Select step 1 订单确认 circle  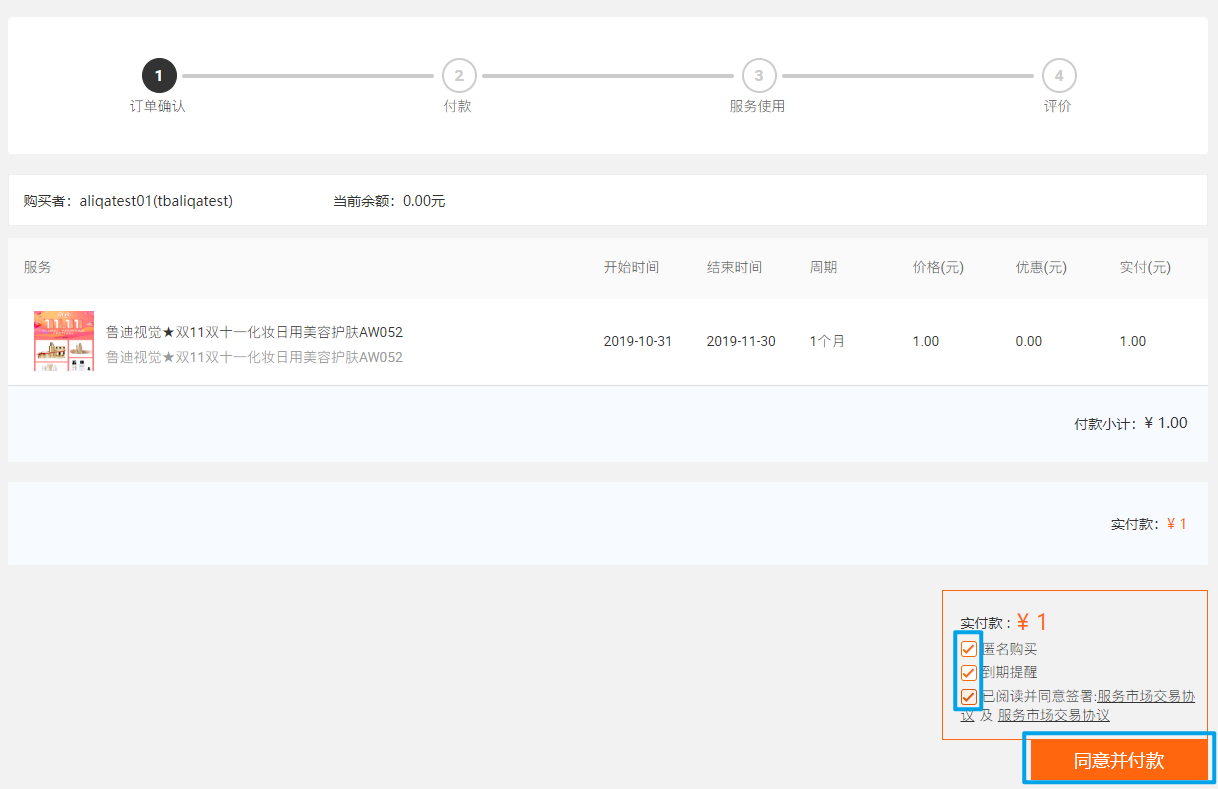pos(159,75)
